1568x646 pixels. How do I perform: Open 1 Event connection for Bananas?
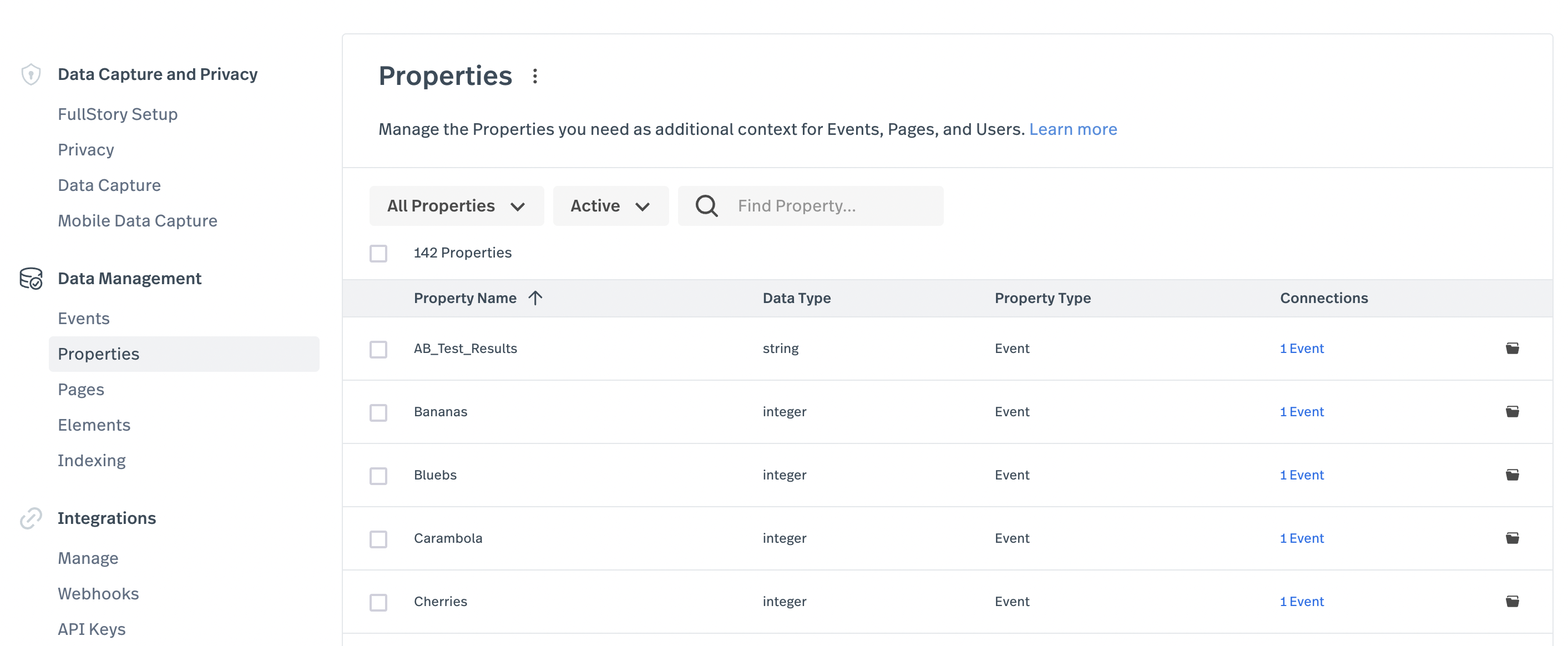coord(1301,412)
